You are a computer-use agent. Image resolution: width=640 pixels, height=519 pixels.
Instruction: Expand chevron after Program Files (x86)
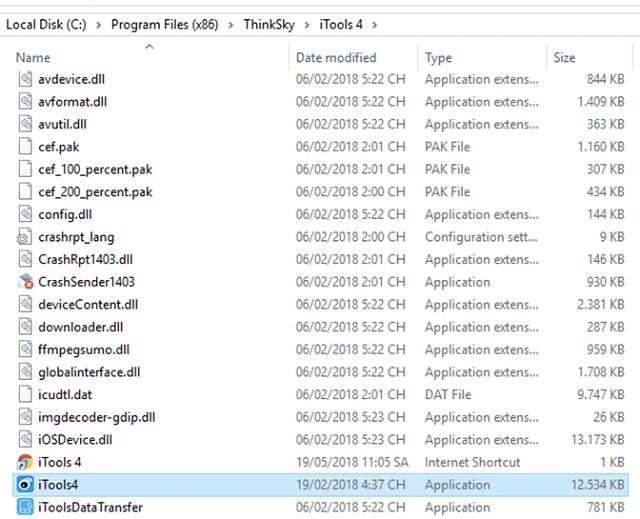[231, 25]
